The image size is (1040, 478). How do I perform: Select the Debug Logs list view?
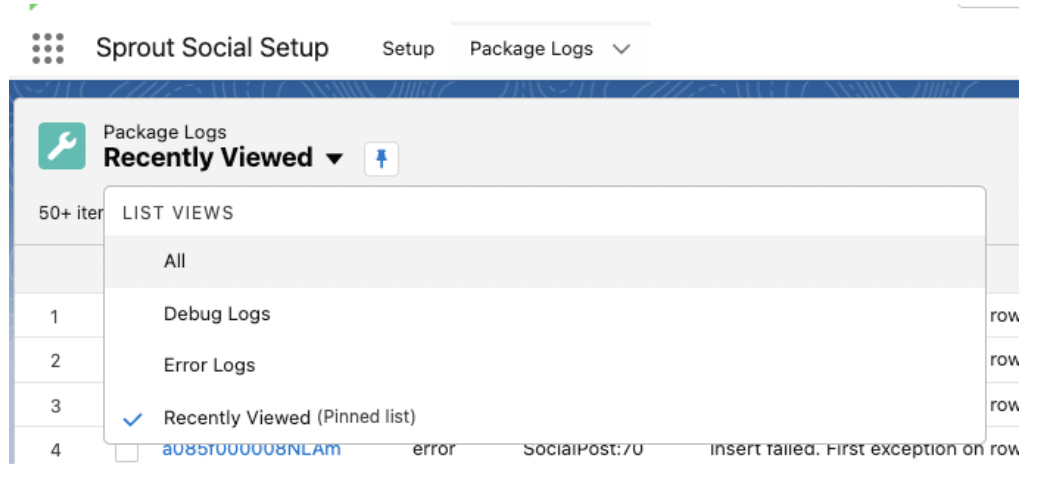(x=545, y=314)
